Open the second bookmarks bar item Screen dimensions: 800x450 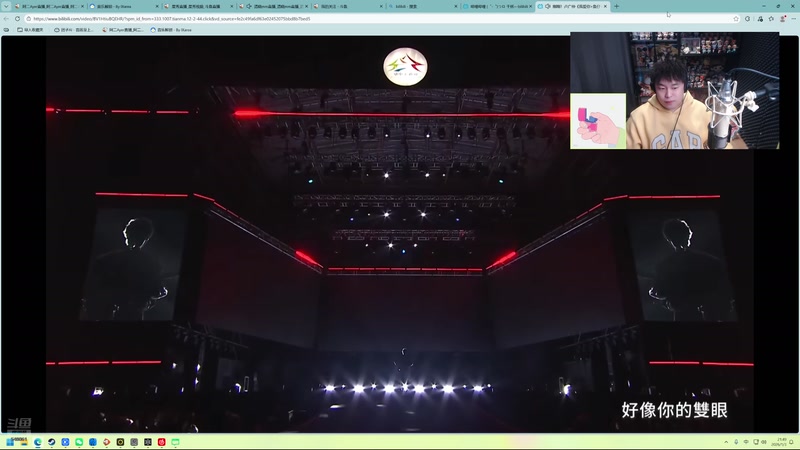[73, 30]
